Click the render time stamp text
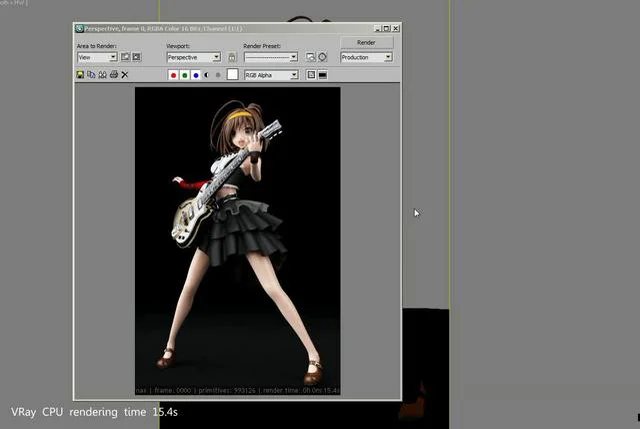The width and height of the screenshot is (640, 429). [x=301, y=391]
